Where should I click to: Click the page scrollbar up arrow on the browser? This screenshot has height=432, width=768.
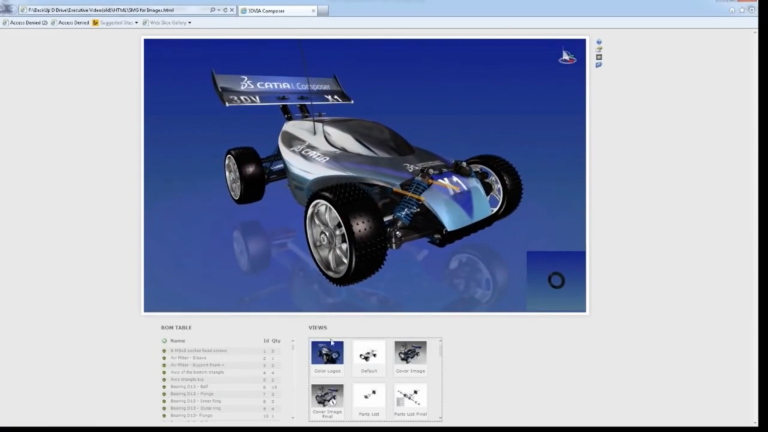coord(755,32)
